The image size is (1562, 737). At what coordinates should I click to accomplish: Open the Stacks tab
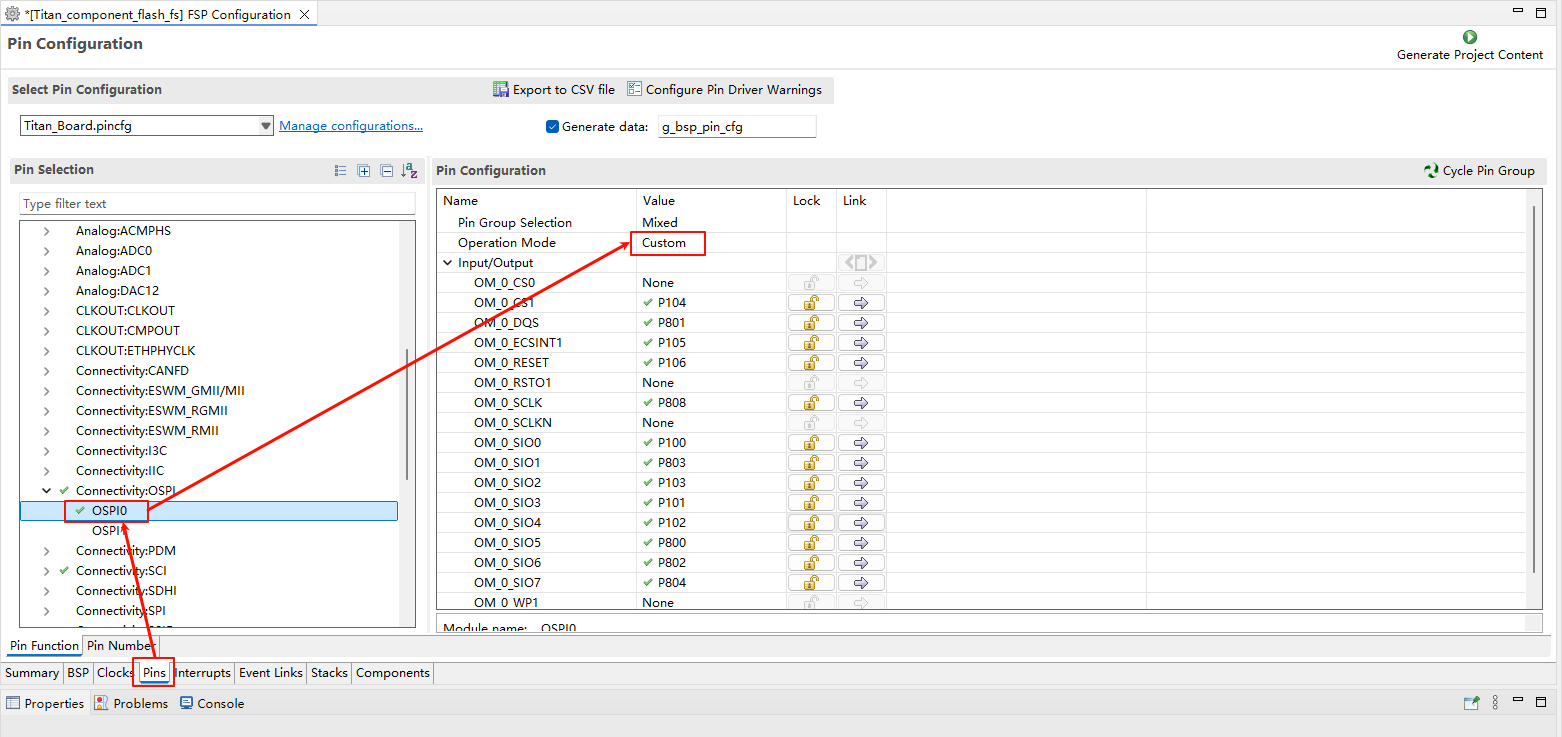click(329, 673)
